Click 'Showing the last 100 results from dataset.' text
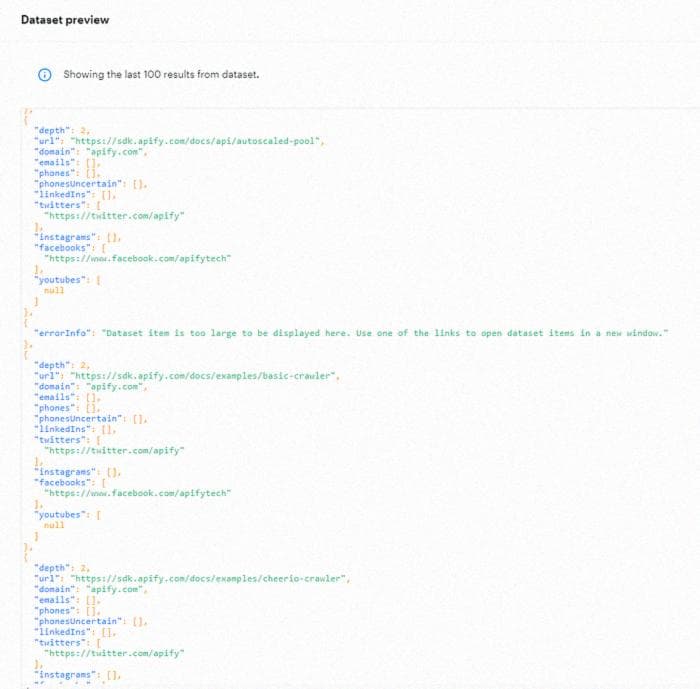Screen dimensions: 700x689 (x=161, y=74)
